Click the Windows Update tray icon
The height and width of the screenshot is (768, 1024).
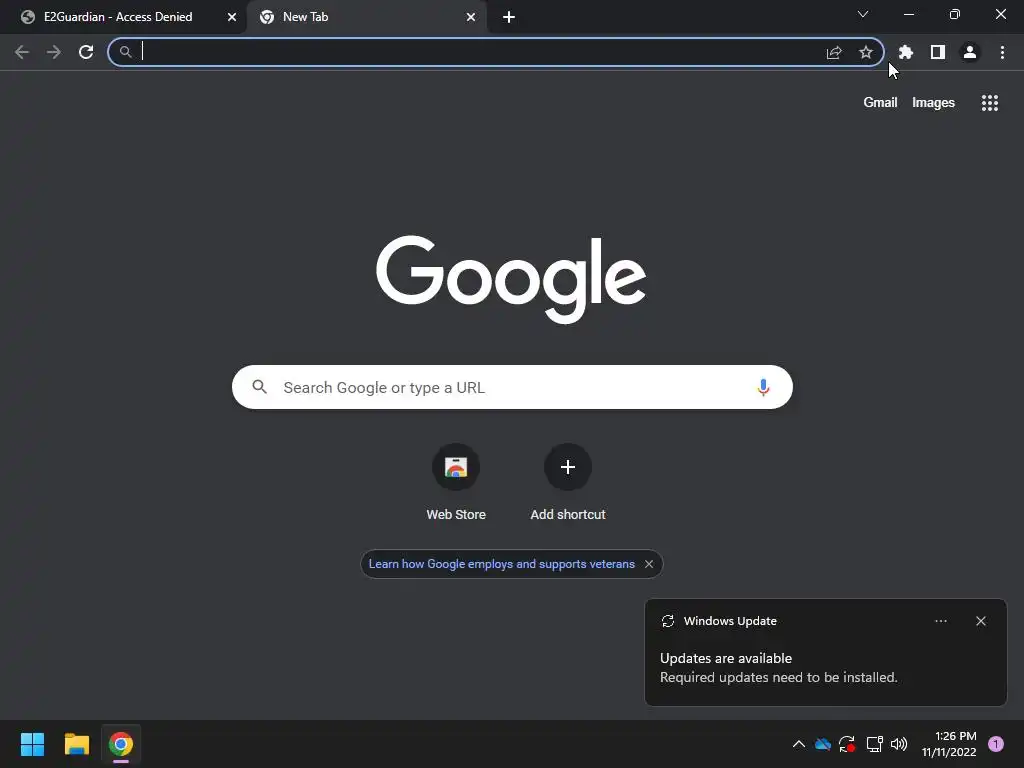coord(847,744)
